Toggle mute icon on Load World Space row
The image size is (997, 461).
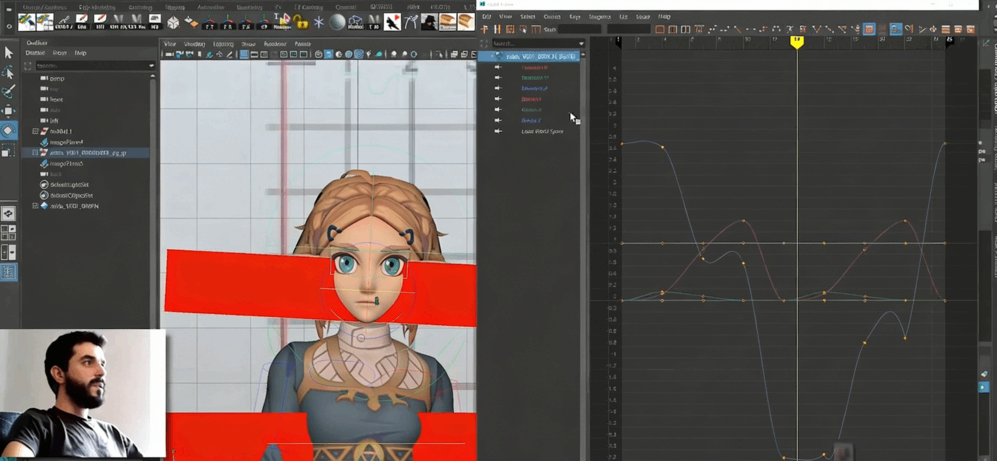pos(498,131)
